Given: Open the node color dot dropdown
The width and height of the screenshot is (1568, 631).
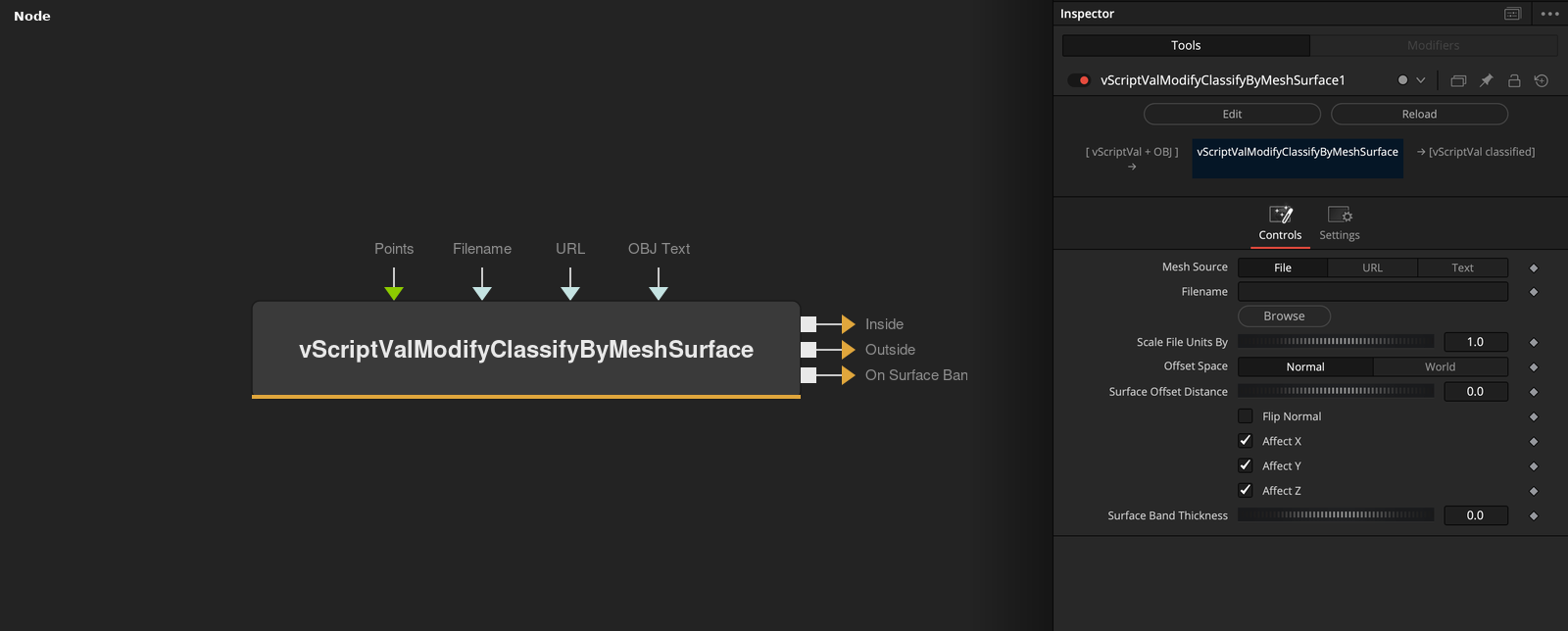Looking at the screenshot, I should tap(1411, 80).
